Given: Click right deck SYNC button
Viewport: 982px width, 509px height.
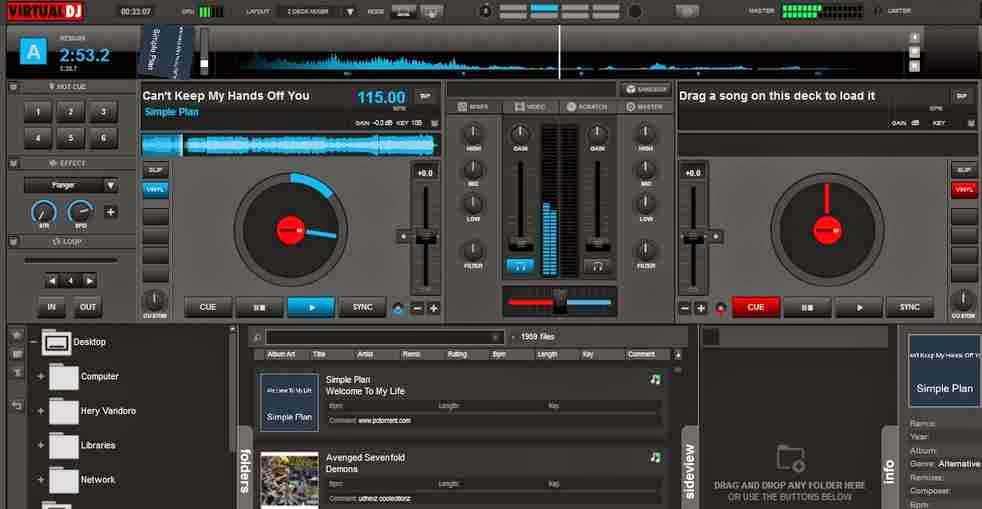Looking at the screenshot, I should pyautogui.click(x=909, y=307).
